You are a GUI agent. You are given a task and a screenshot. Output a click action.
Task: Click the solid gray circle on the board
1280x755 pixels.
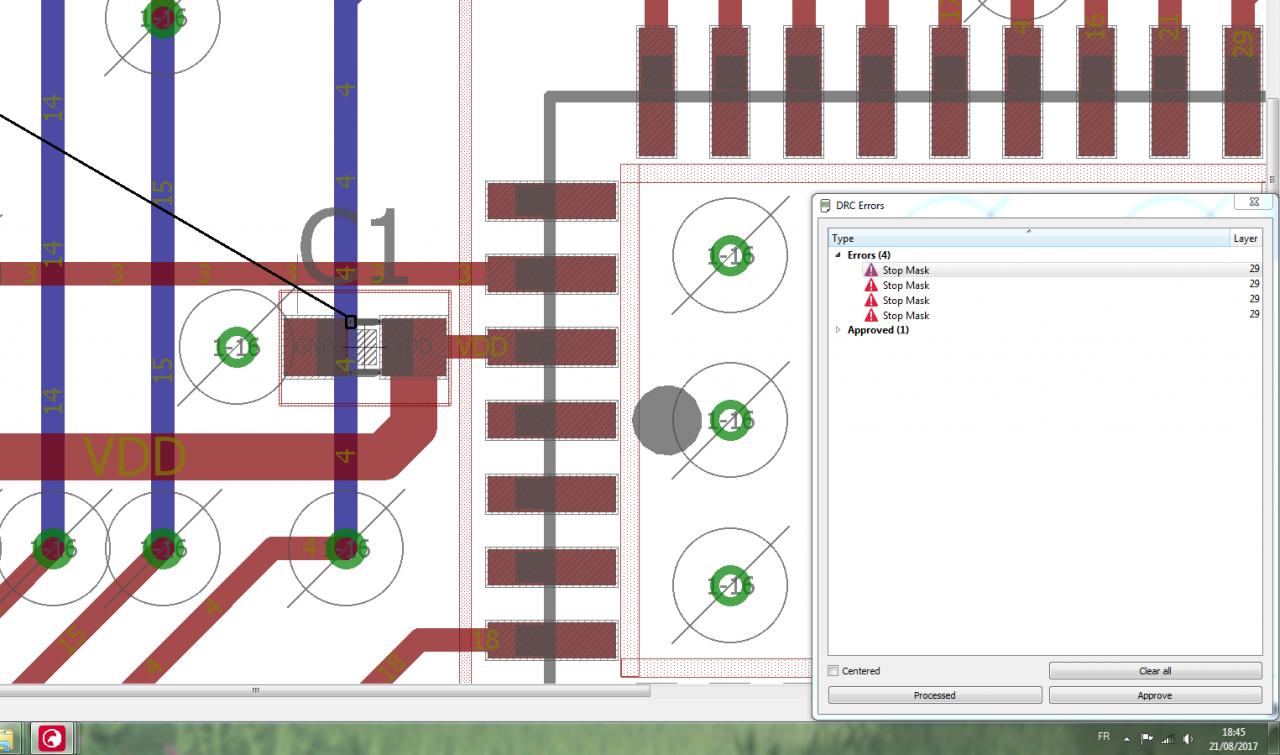coord(667,421)
